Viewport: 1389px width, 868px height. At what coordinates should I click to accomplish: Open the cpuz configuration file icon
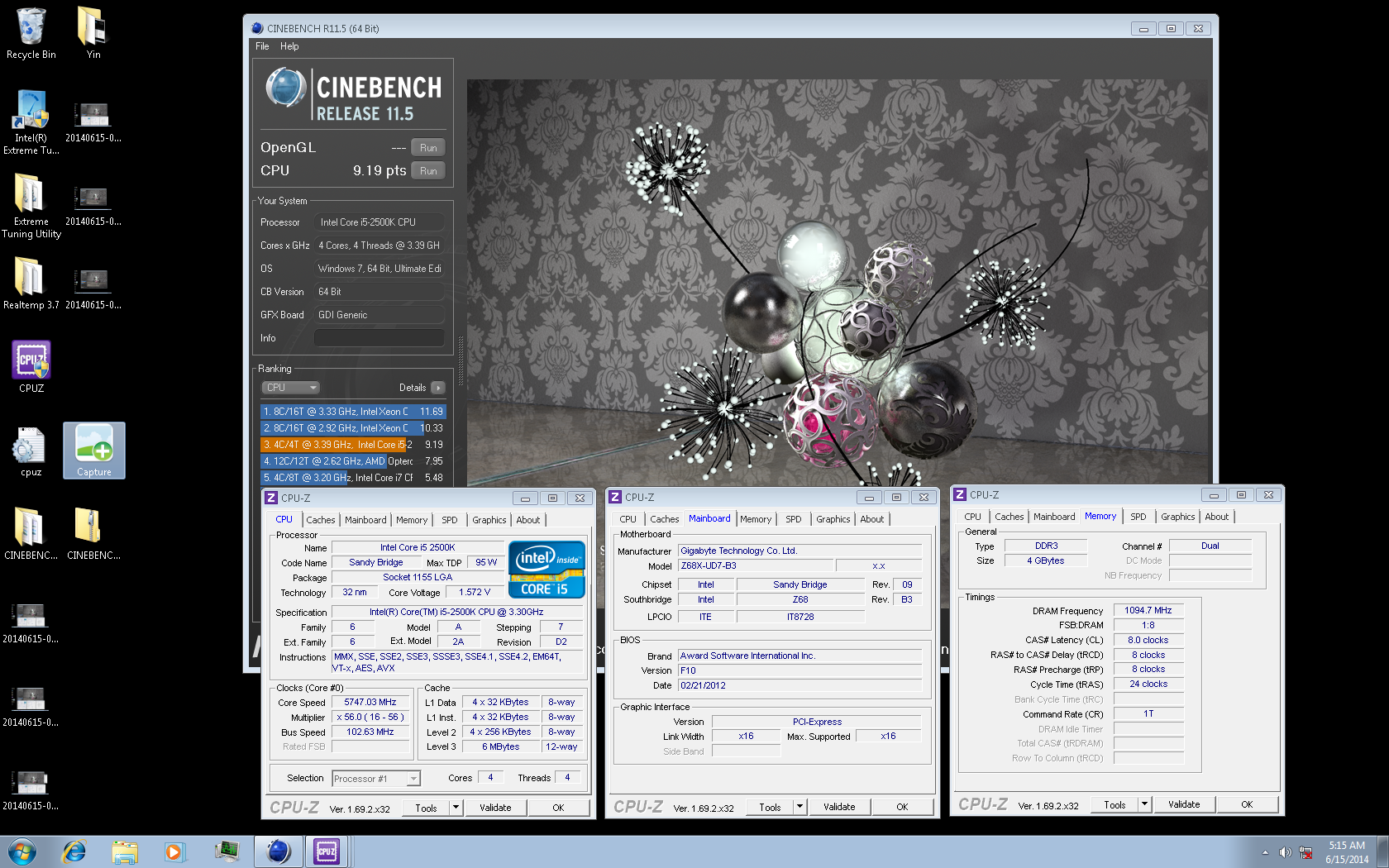coord(31,451)
